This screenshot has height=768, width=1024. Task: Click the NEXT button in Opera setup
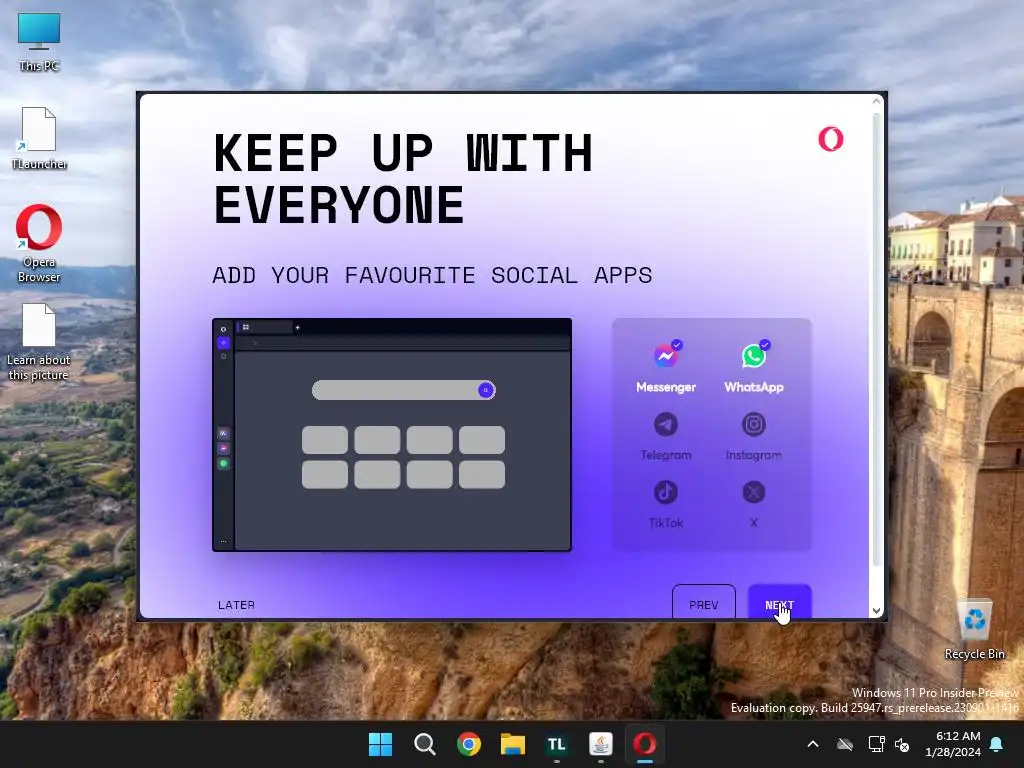coord(780,603)
